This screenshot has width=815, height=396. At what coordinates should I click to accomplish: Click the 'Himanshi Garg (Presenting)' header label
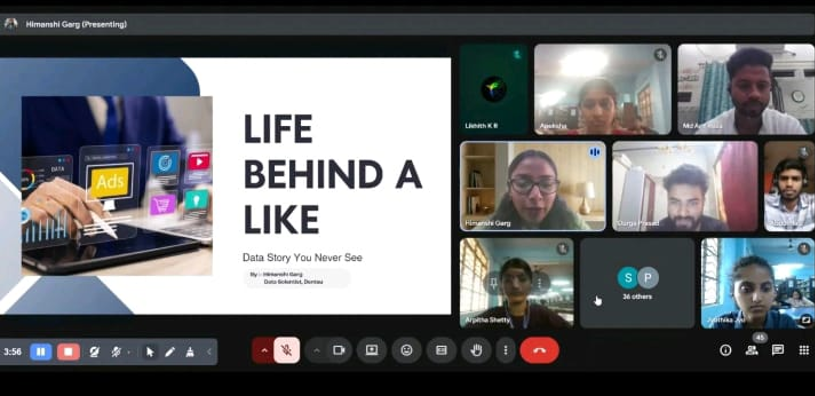[x=76, y=24]
